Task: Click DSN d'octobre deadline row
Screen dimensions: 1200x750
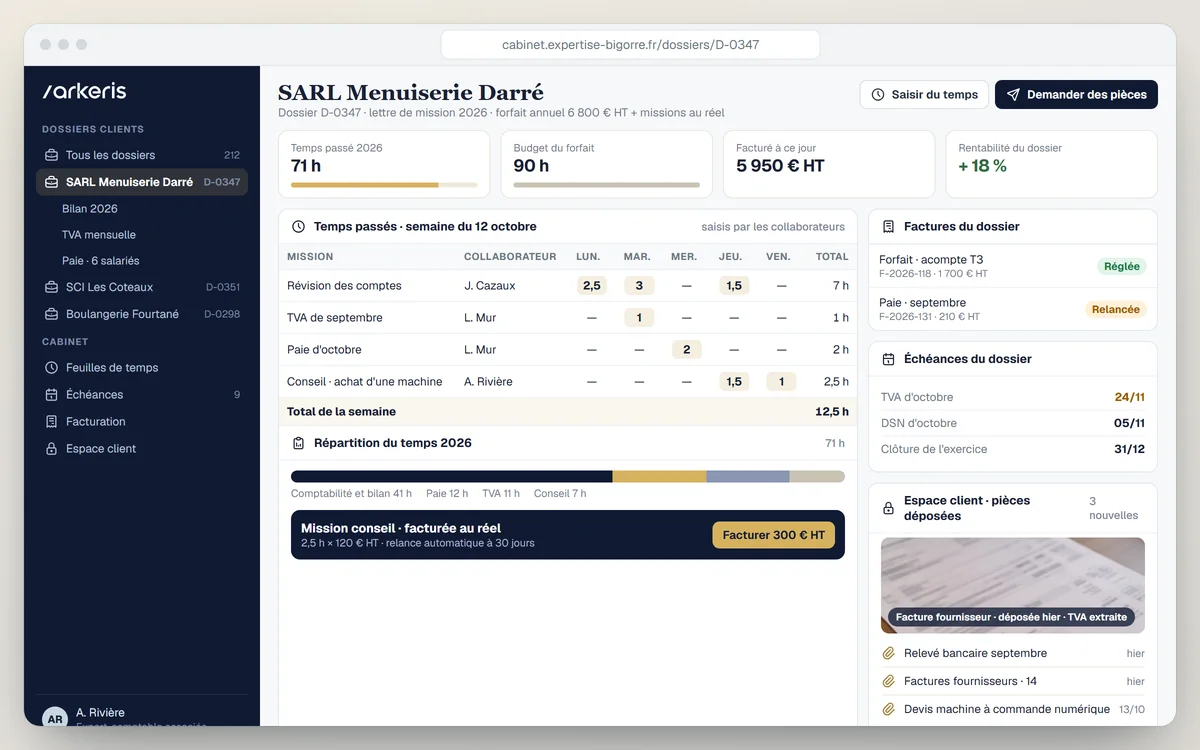Action: (1013, 423)
